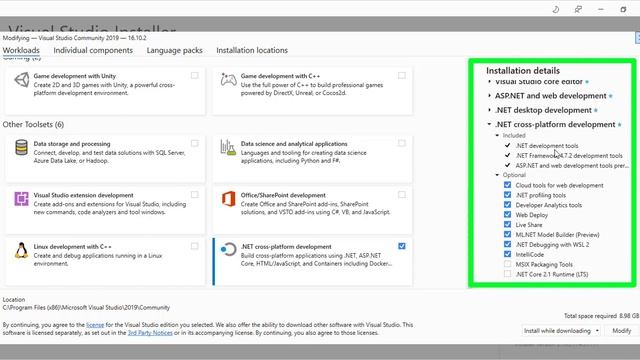Click the feedback icon in title bar
The width and height of the screenshot is (640, 360).
tap(578, 9)
